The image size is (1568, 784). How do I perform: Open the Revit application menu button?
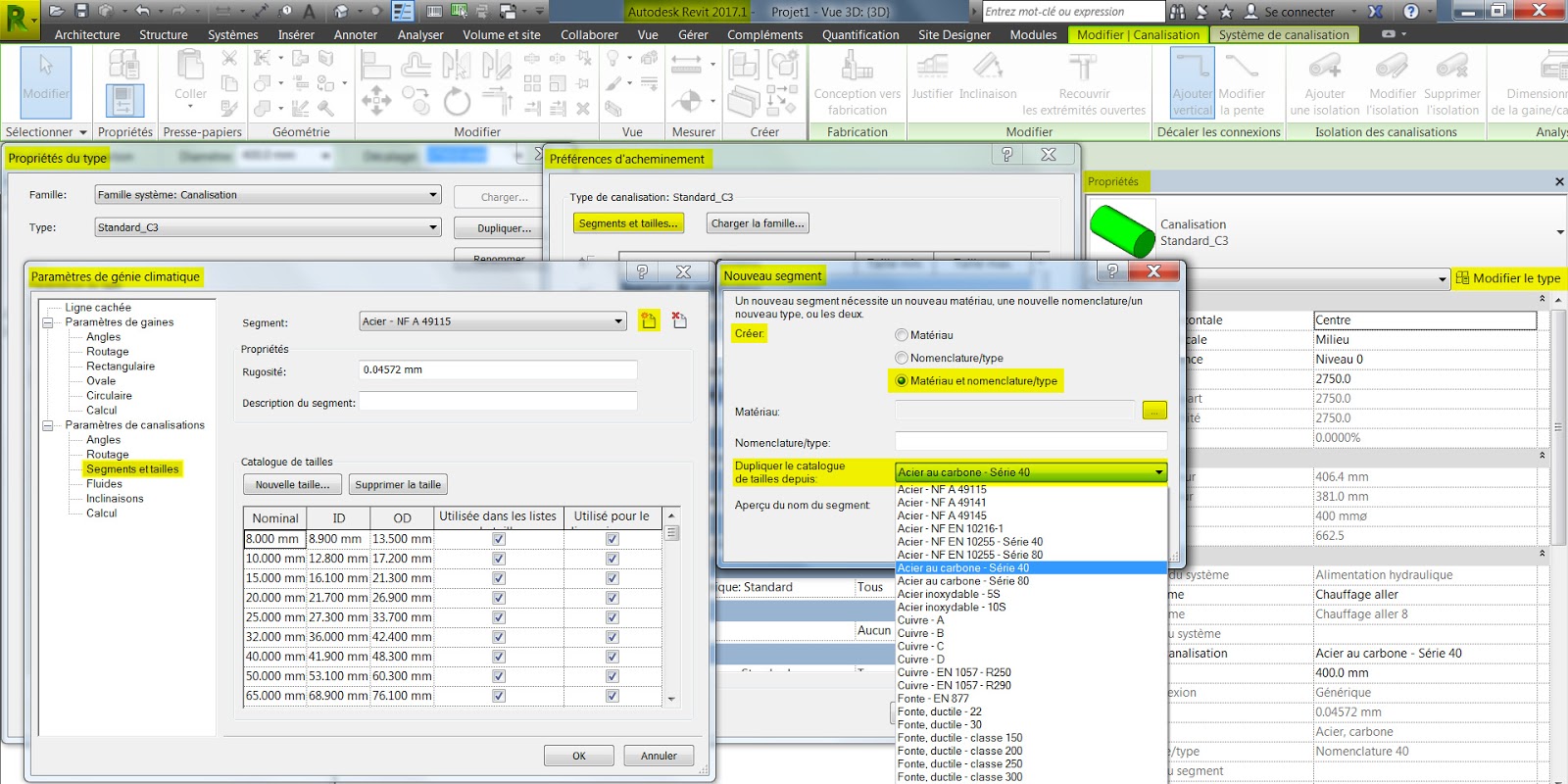tap(19, 19)
